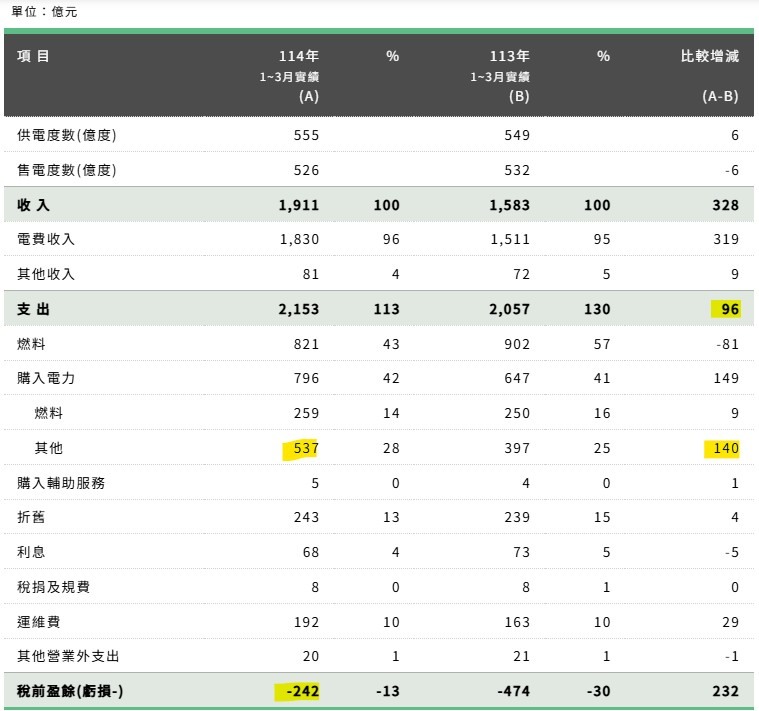
Task: Click the 支出 section row label
Action: pos(33,309)
